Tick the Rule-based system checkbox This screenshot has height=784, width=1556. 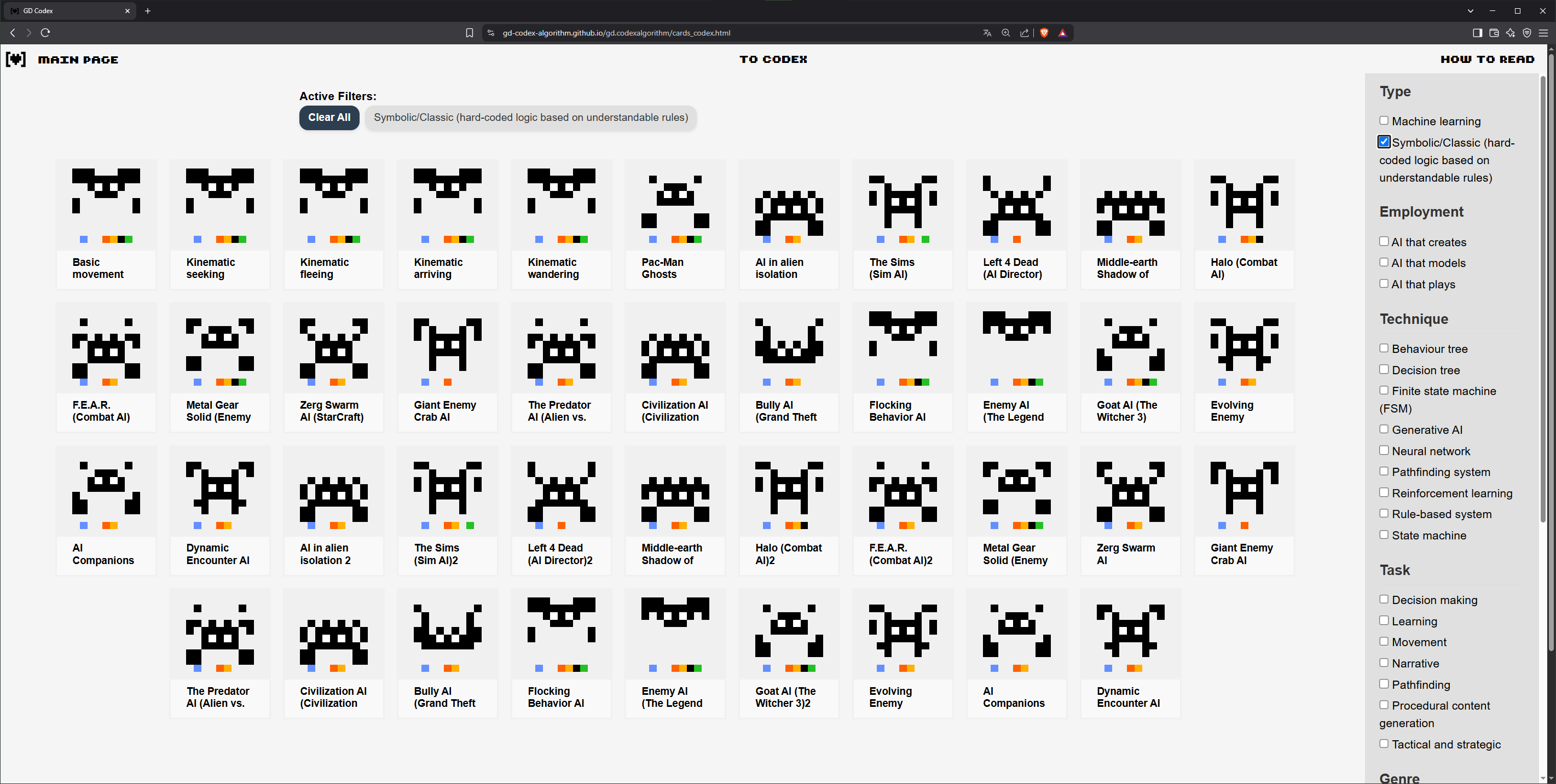[x=1384, y=514]
